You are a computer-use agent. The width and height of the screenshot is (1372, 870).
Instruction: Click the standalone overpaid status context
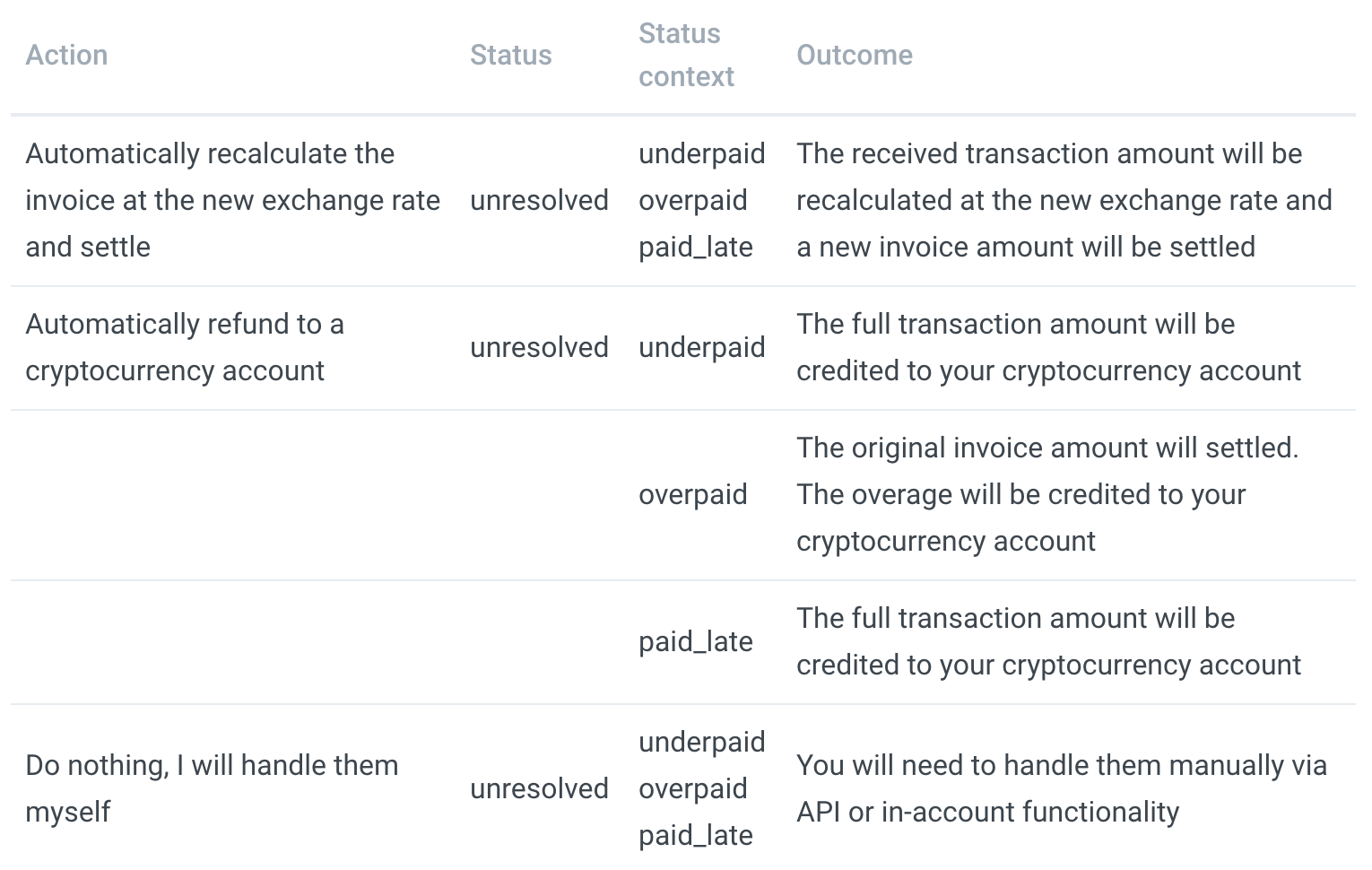692,494
